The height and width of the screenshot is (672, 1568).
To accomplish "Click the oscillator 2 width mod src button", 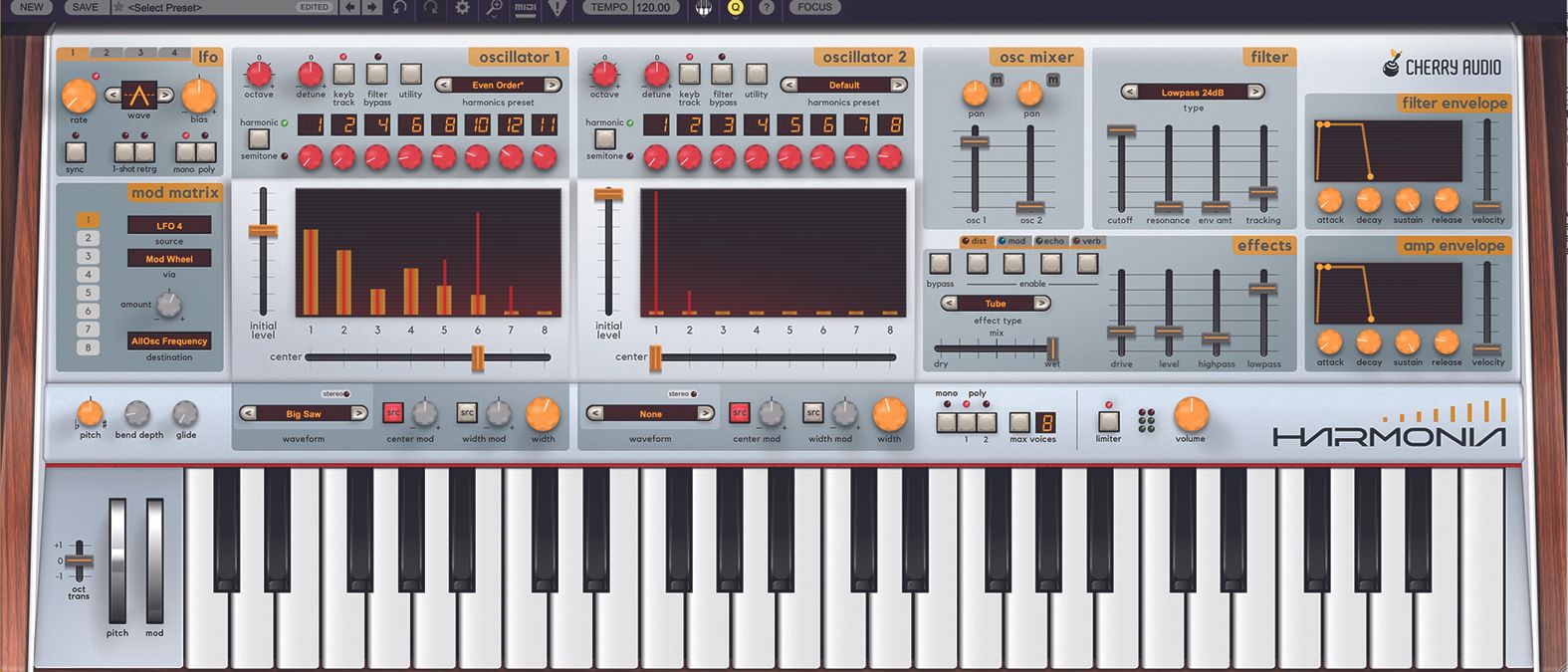I will click(x=813, y=412).
